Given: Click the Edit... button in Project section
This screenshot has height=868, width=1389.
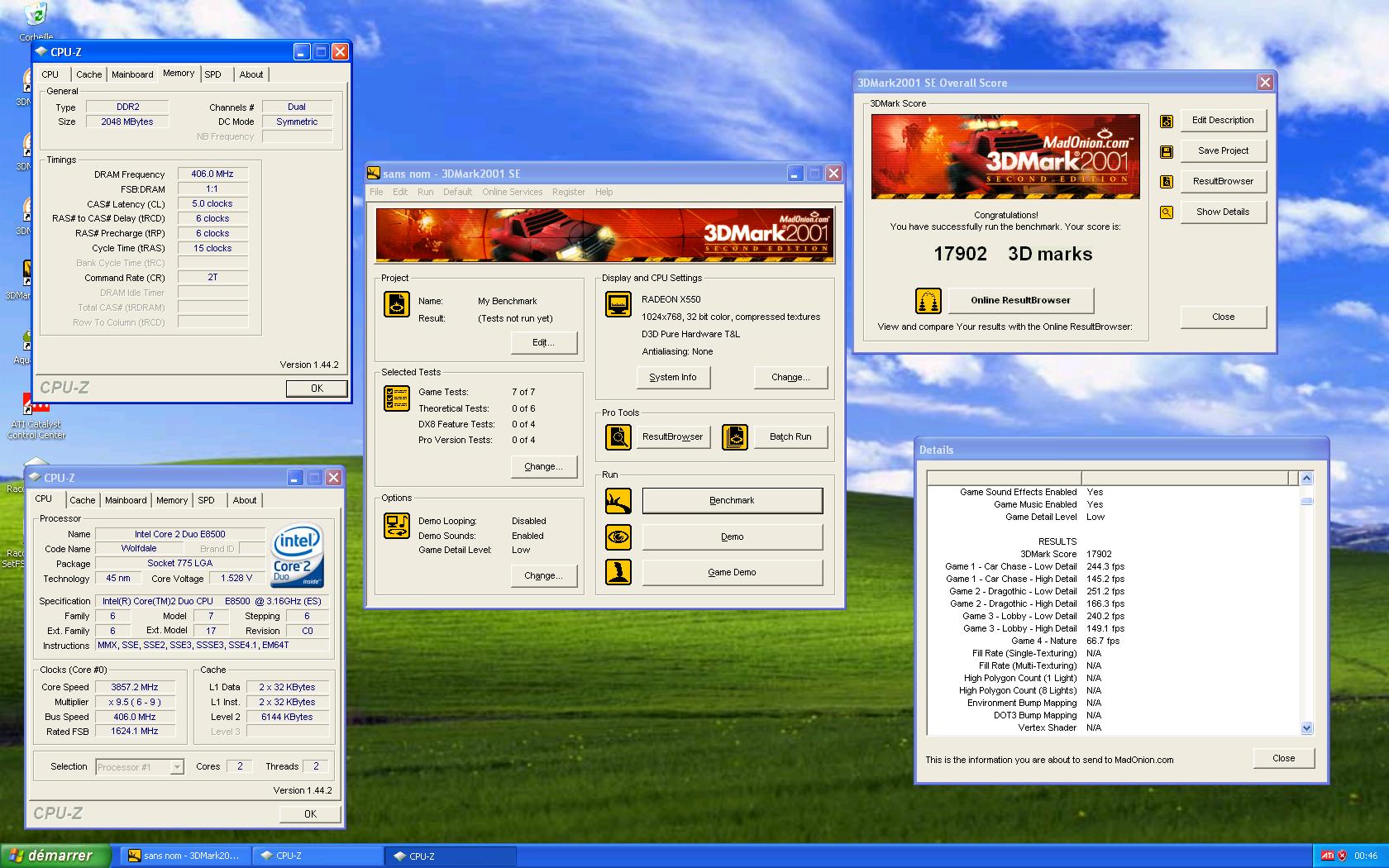Looking at the screenshot, I should [544, 342].
